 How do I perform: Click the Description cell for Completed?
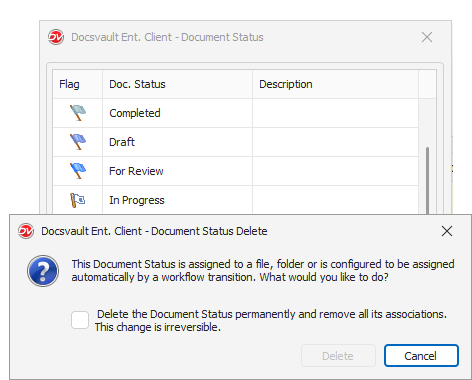click(335, 113)
